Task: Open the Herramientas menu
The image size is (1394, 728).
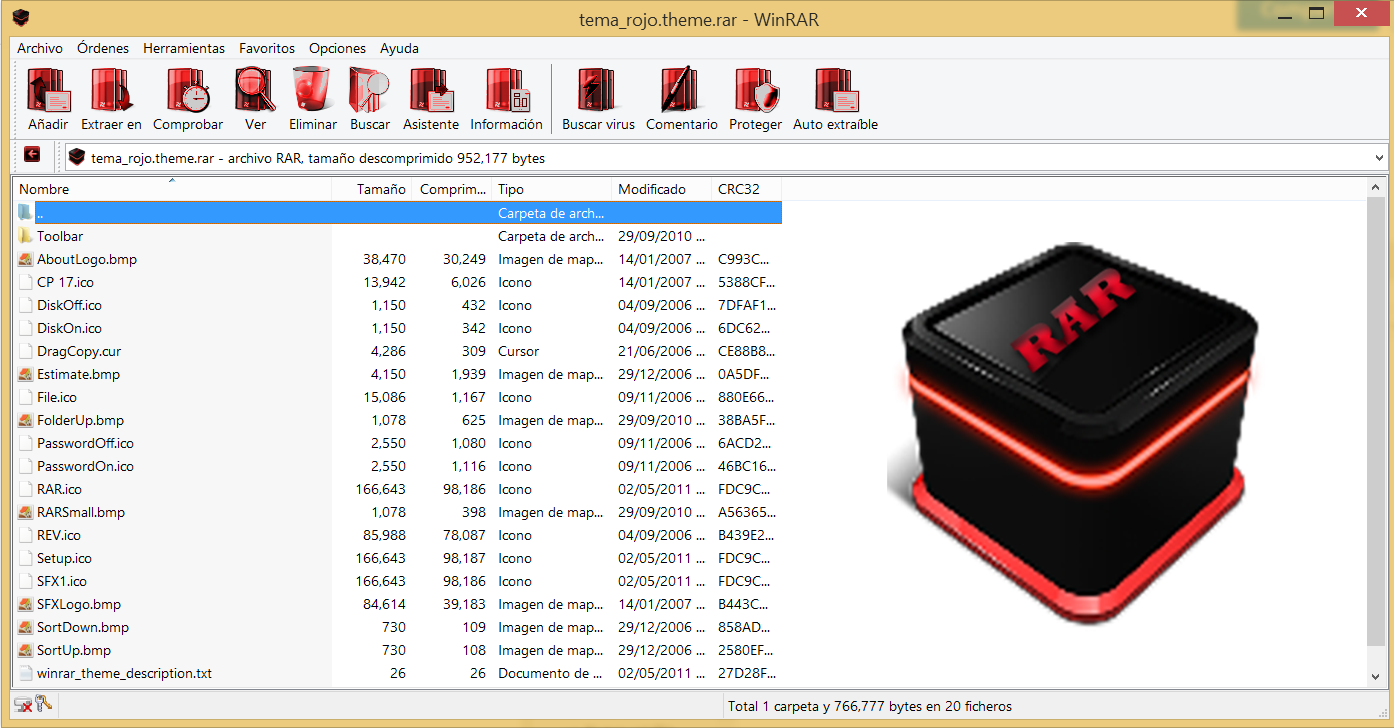Action: 184,48
